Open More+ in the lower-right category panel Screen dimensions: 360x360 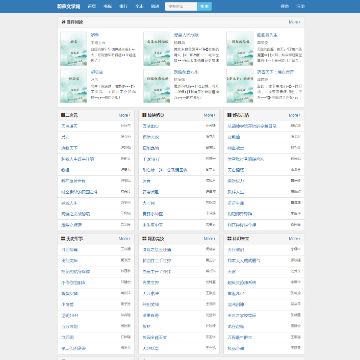[294, 239]
